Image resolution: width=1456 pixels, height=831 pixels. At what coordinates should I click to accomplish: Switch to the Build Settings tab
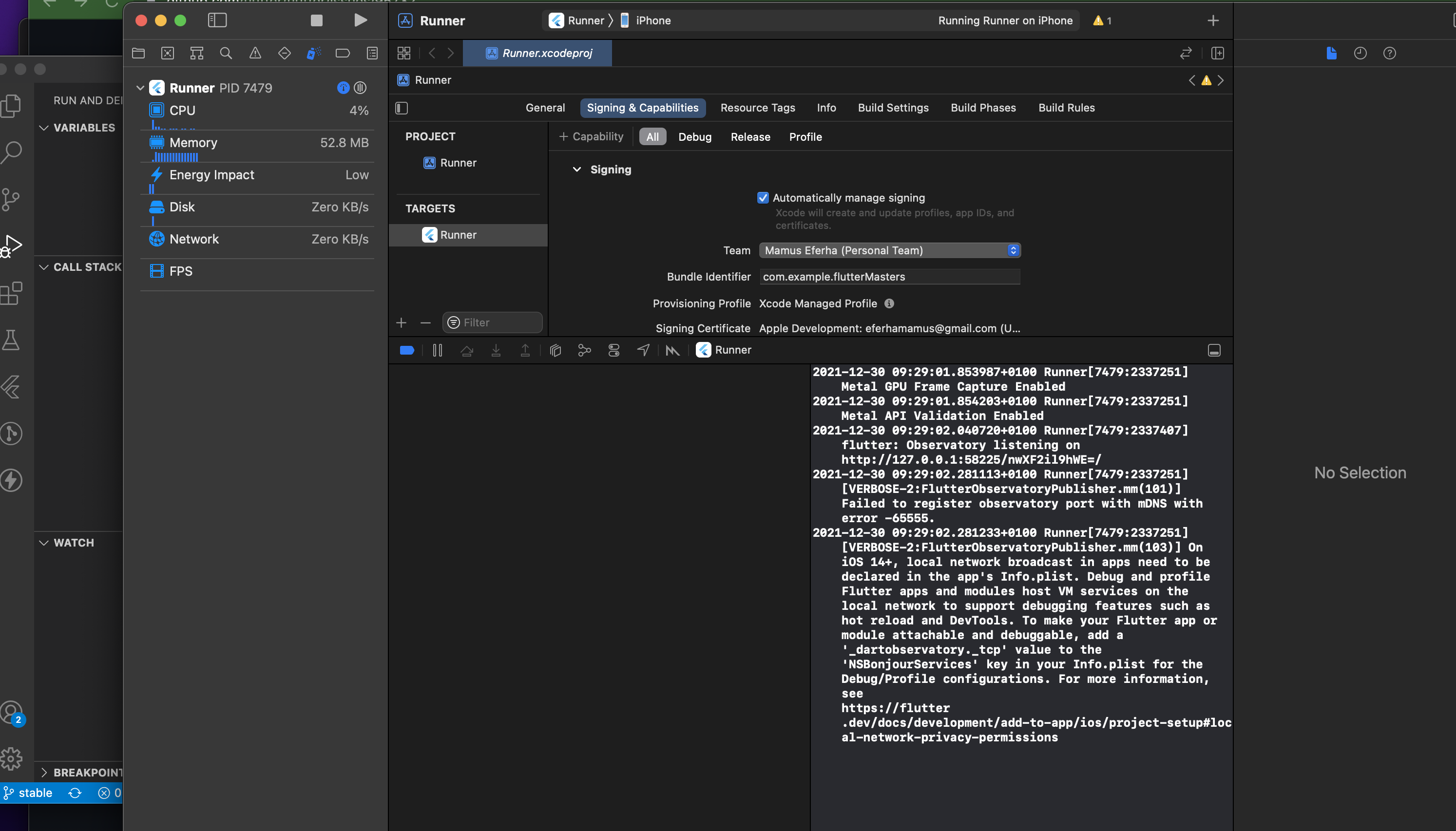click(x=893, y=108)
